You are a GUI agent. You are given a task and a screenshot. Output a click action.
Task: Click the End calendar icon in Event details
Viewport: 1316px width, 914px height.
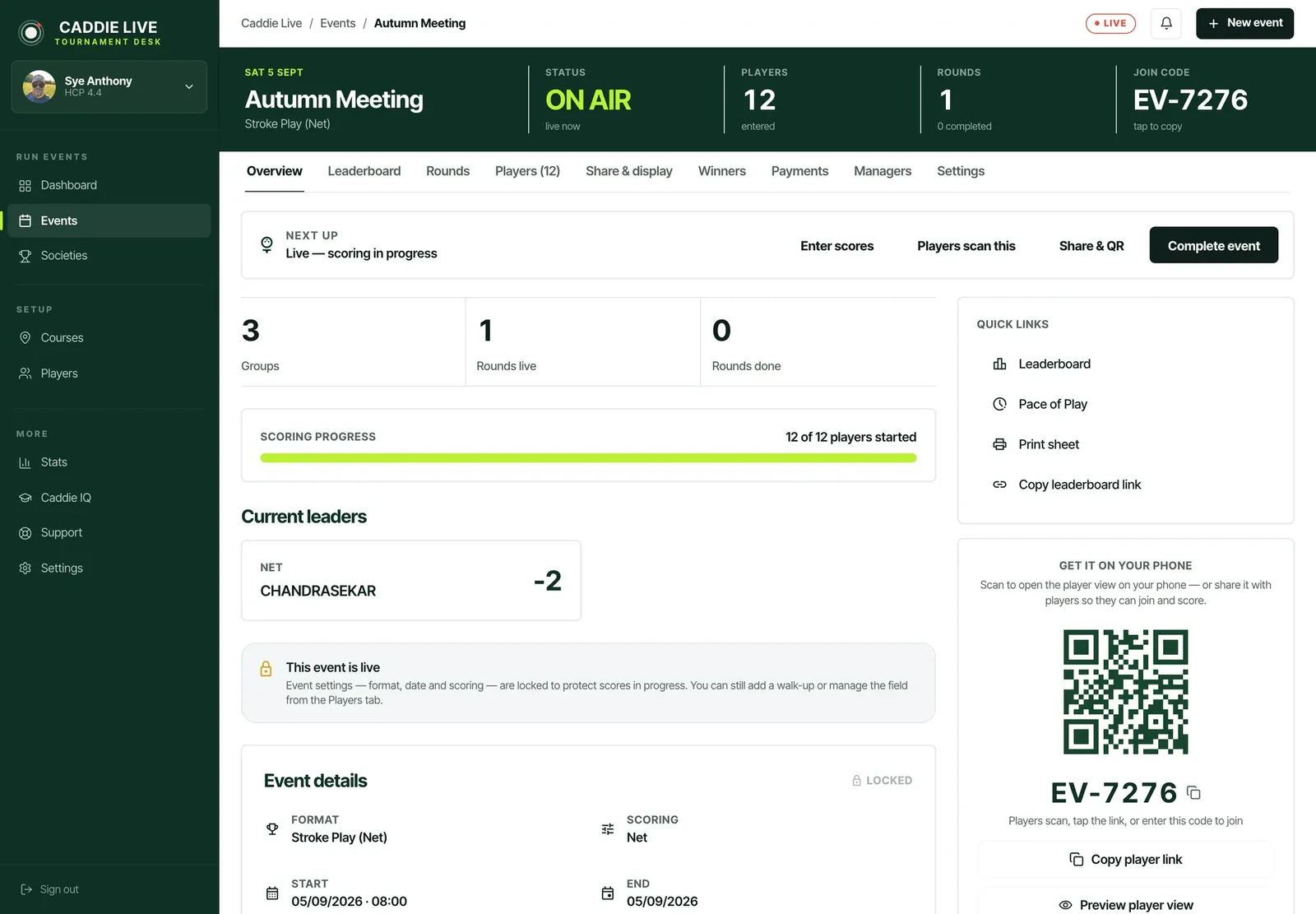coord(608,893)
